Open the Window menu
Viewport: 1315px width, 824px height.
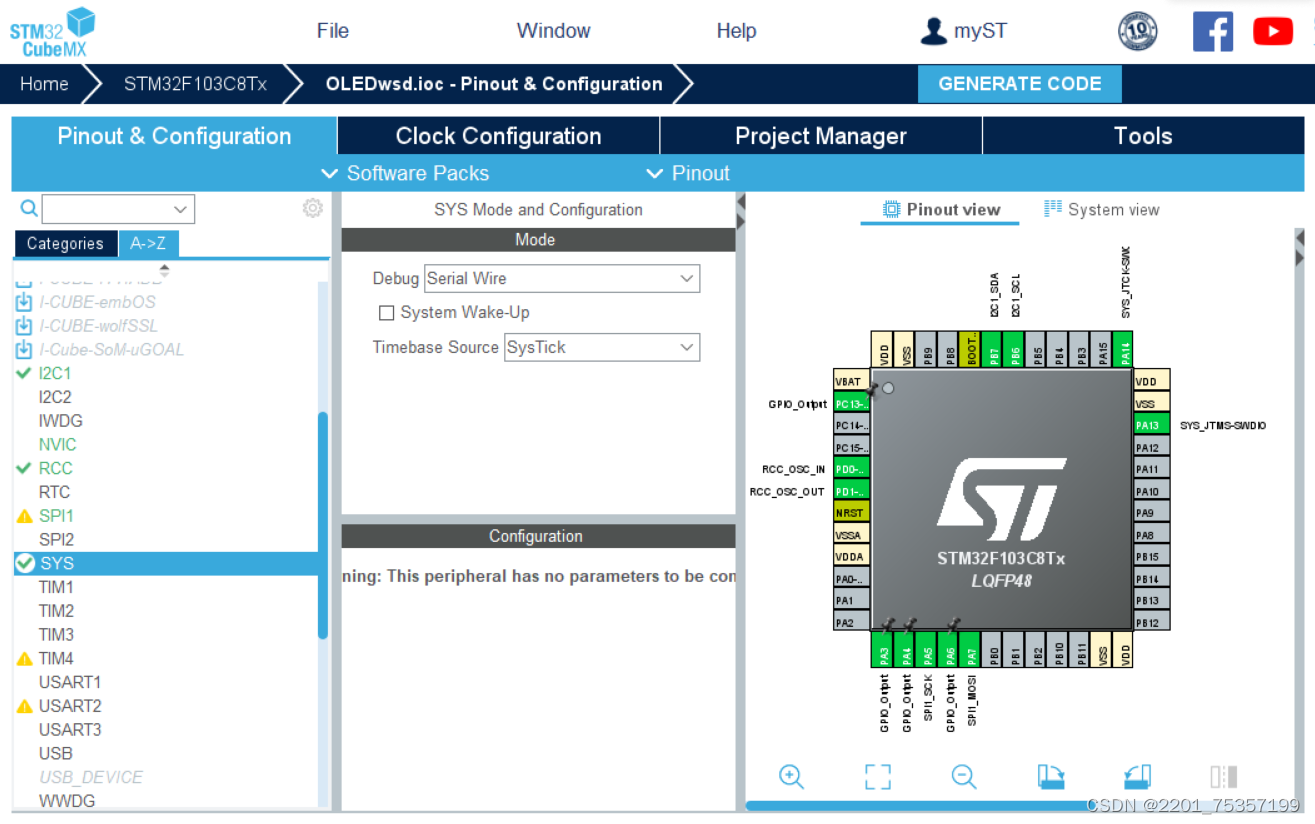point(554,31)
